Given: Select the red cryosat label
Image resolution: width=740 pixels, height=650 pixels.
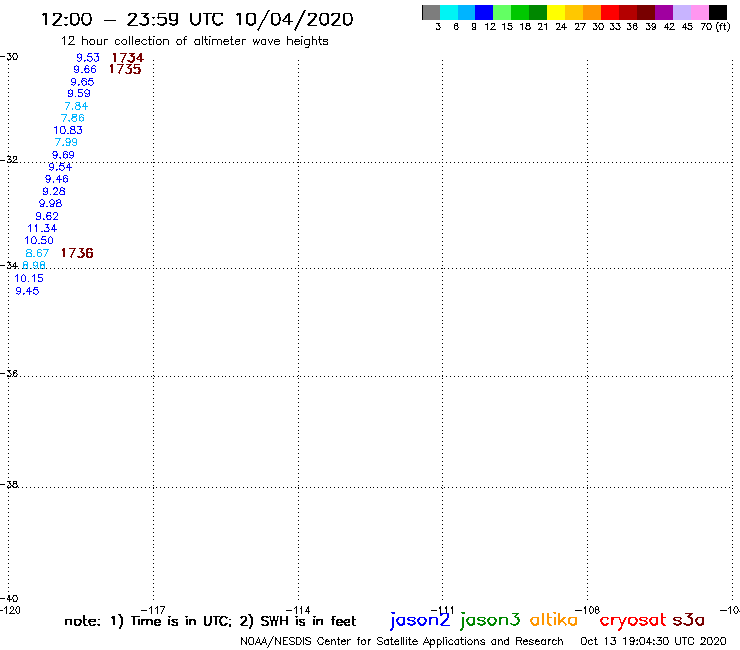Looking at the screenshot, I should tap(633, 620).
